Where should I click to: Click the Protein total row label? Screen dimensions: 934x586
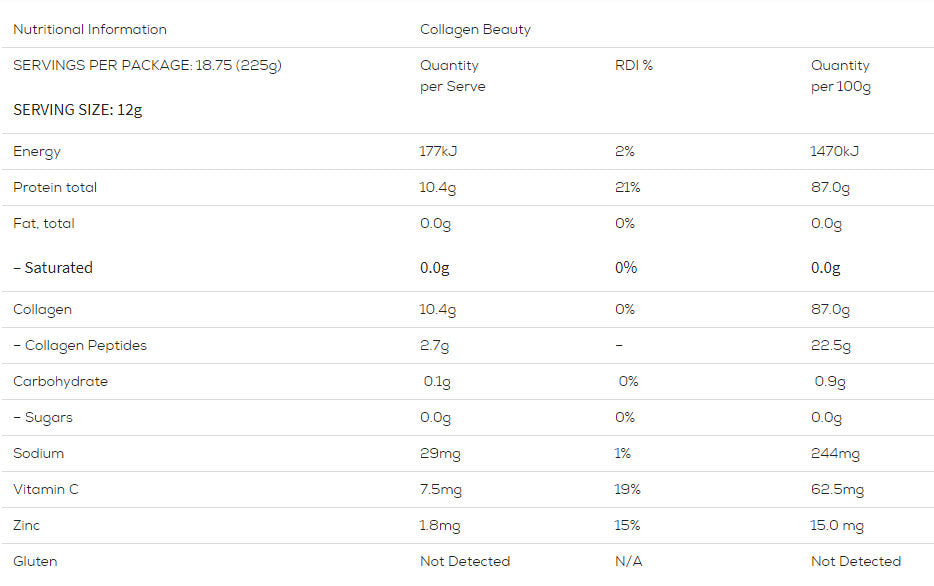pos(55,188)
